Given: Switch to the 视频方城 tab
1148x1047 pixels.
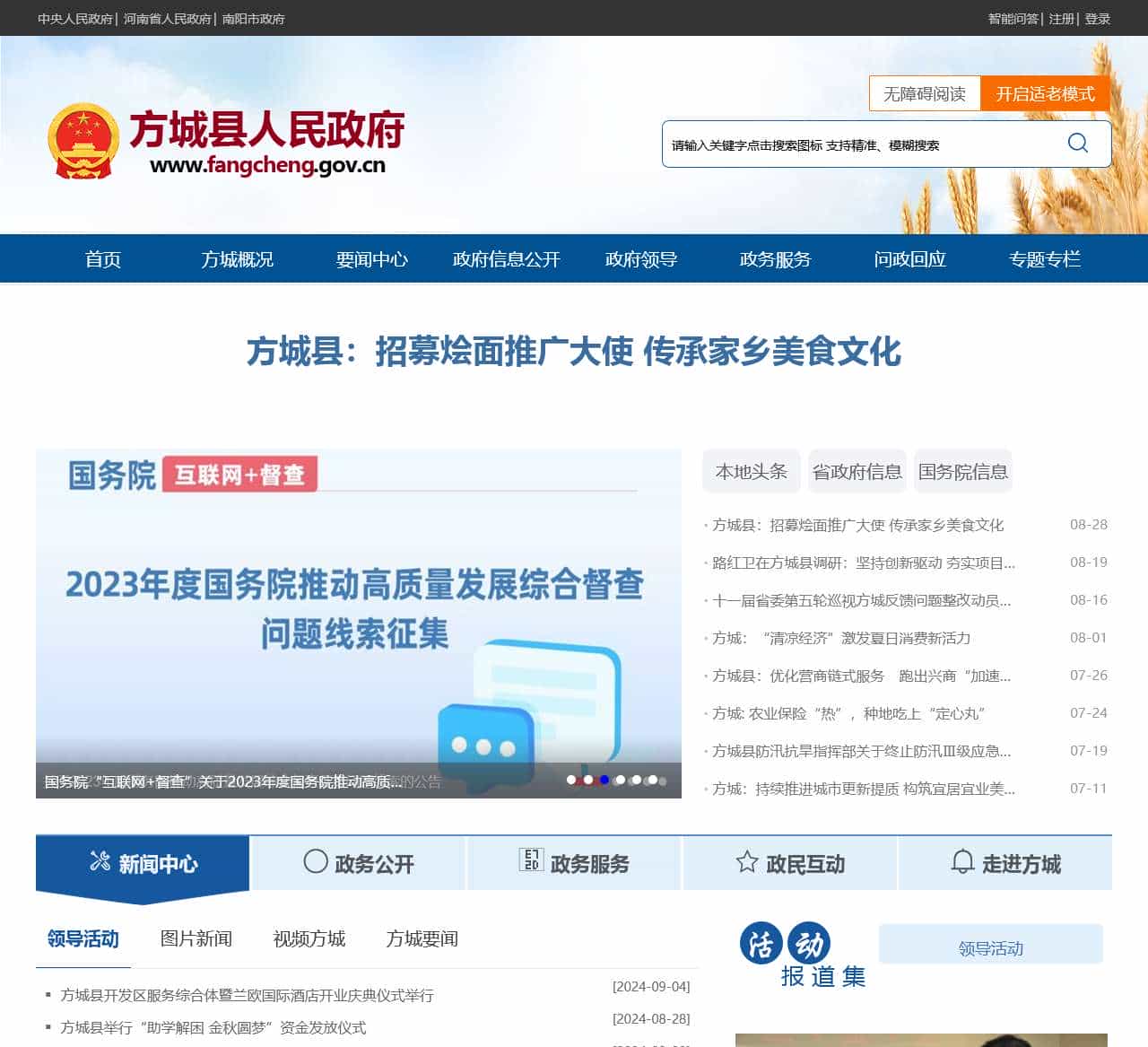Looking at the screenshot, I should [309, 938].
